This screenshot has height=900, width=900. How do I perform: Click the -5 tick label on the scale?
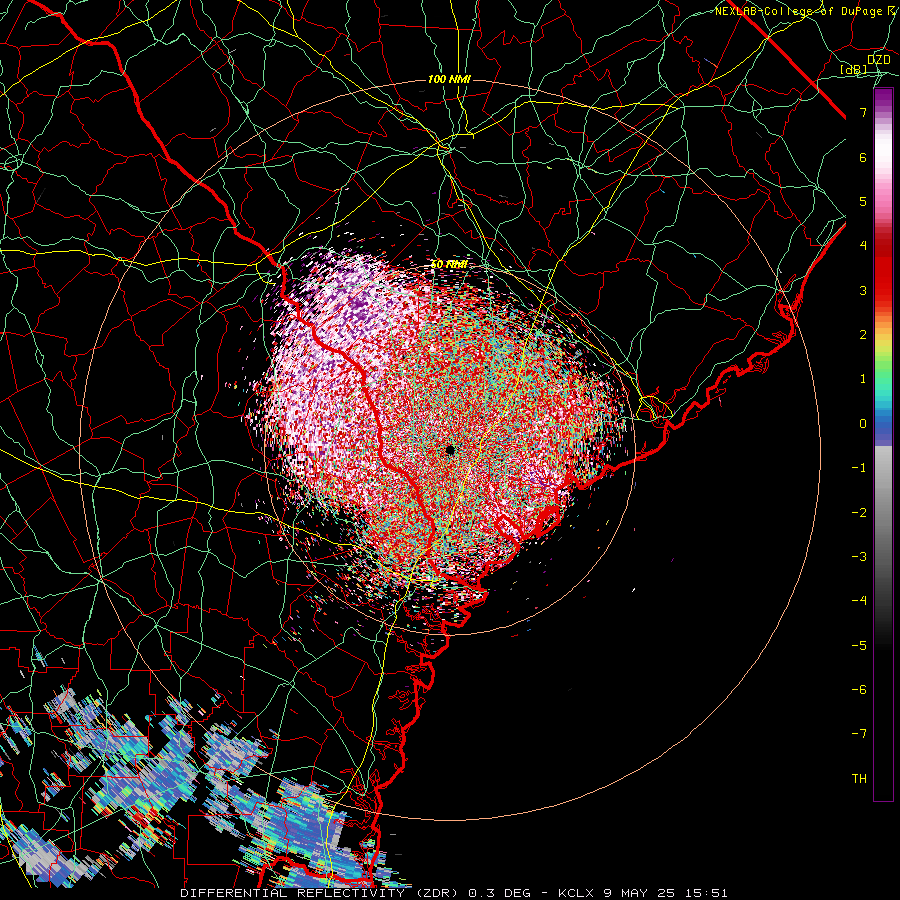coord(859,646)
